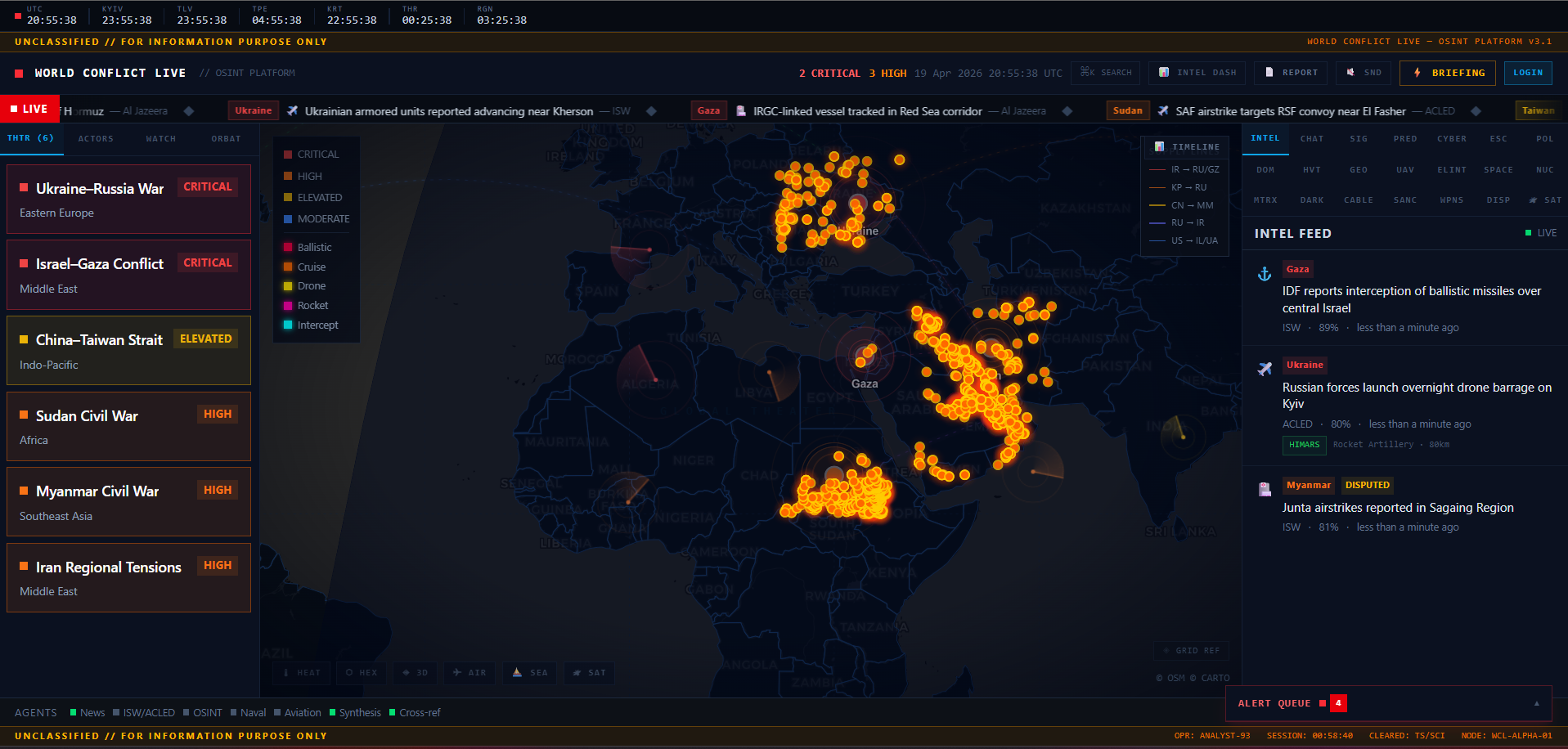The height and width of the screenshot is (749, 1568).
Task: Click the SEARCH field in the header
Action: pyautogui.click(x=1105, y=72)
